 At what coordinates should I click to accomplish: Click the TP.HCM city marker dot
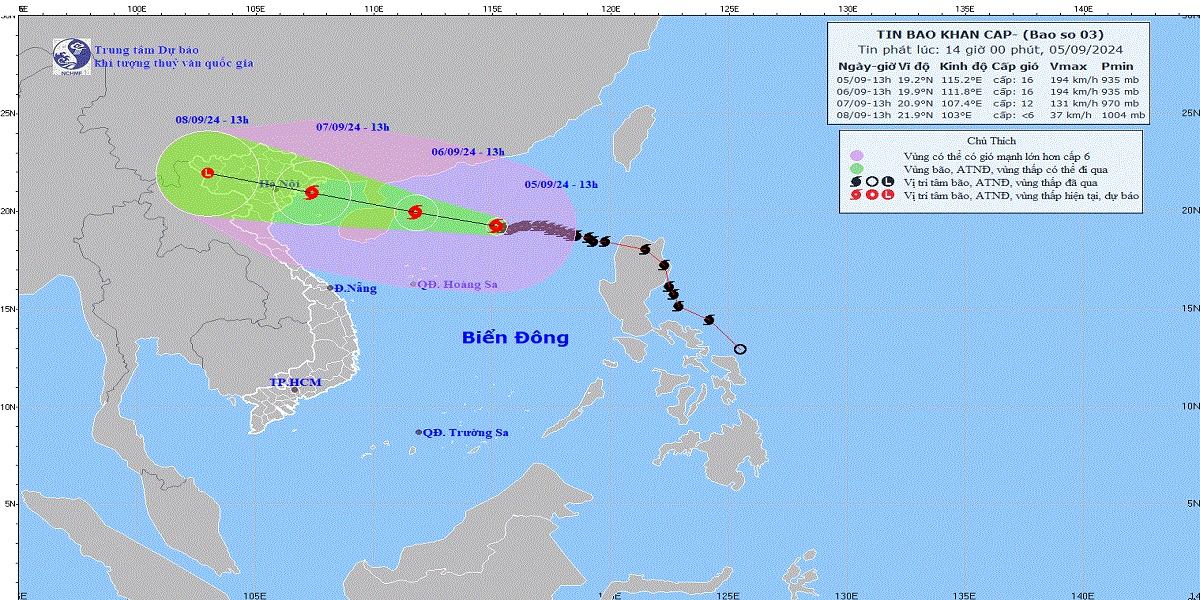[294, 390]
